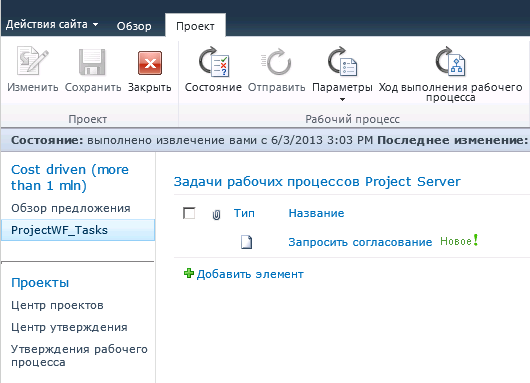Image resolution: width=530 pixels, height=383 pixels.
Task: Toggle the select-all checkbox in the task list header
Action: (x=189, y=213)
